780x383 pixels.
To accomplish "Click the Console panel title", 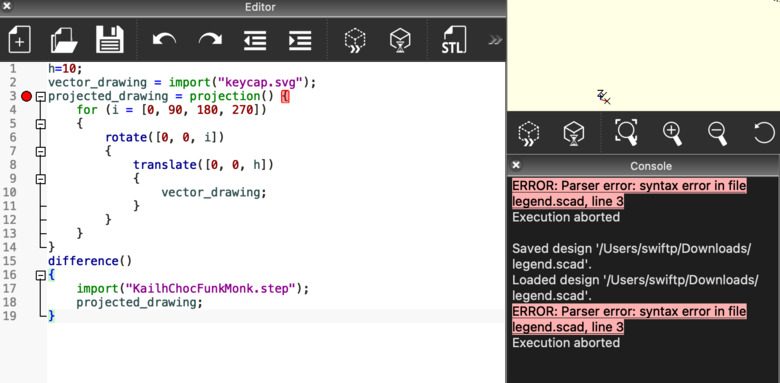I will [651, 166].
